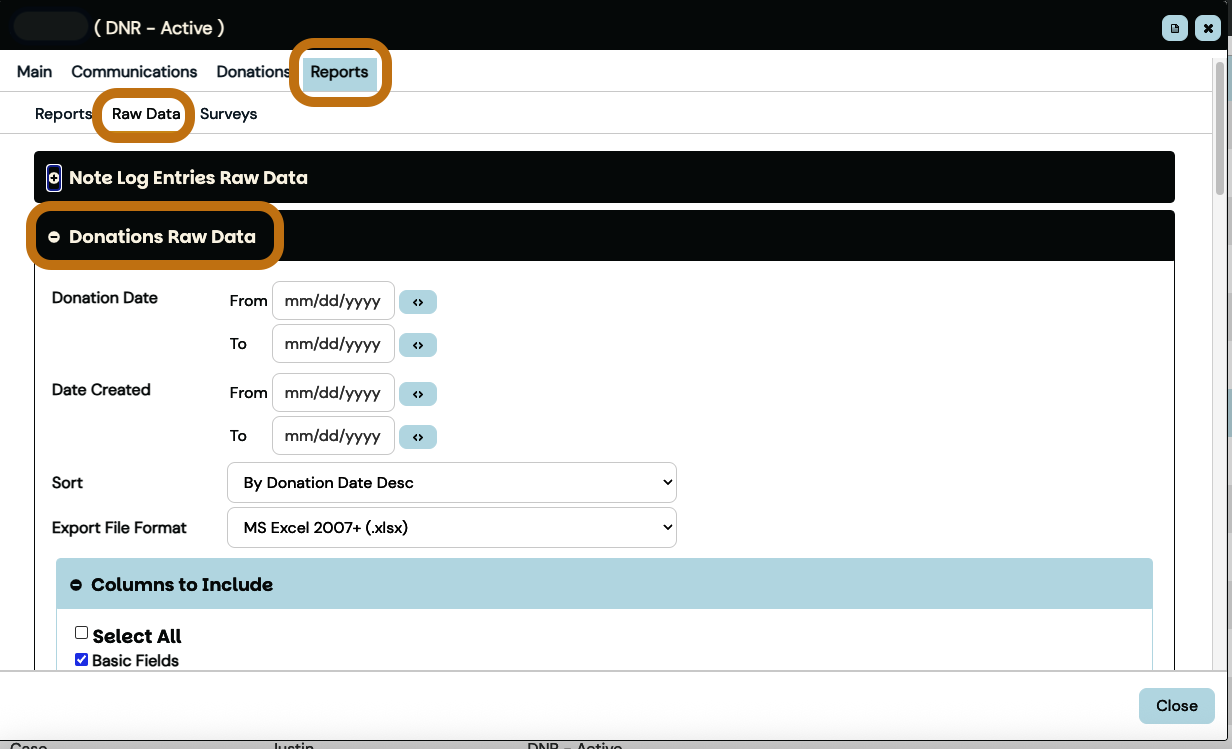Click the document icon in the header

tap(1175, 28)
